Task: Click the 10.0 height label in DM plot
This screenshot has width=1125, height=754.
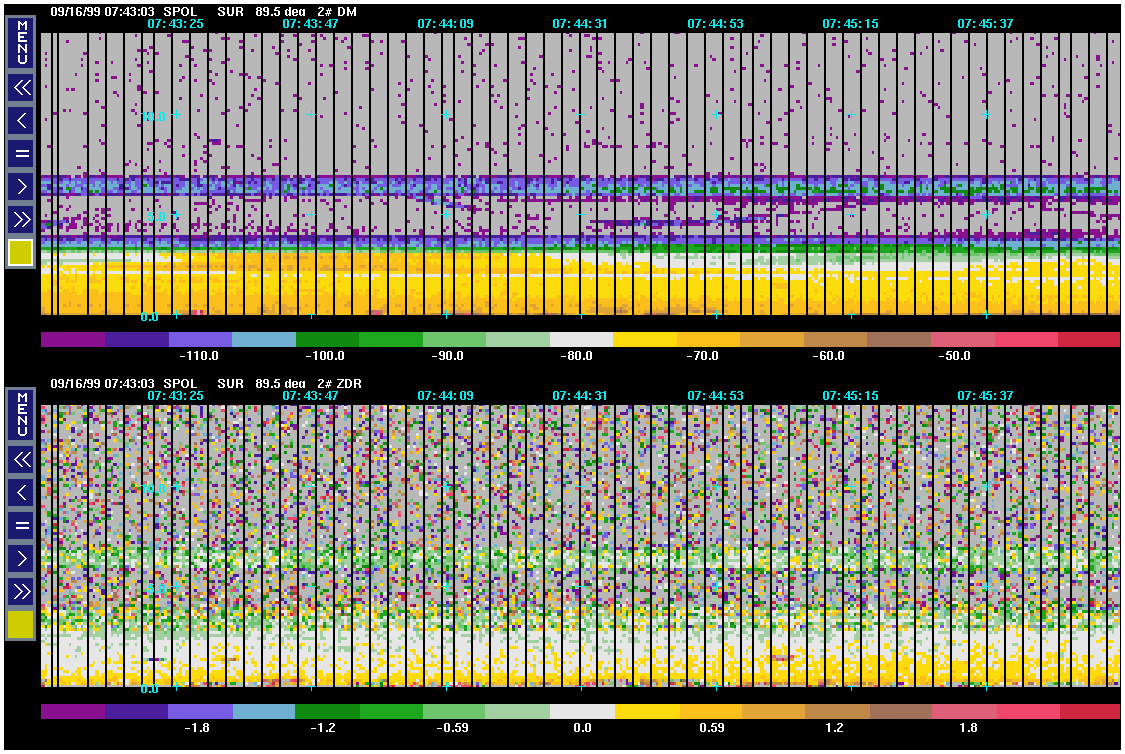Action: (x=154, y=116)
